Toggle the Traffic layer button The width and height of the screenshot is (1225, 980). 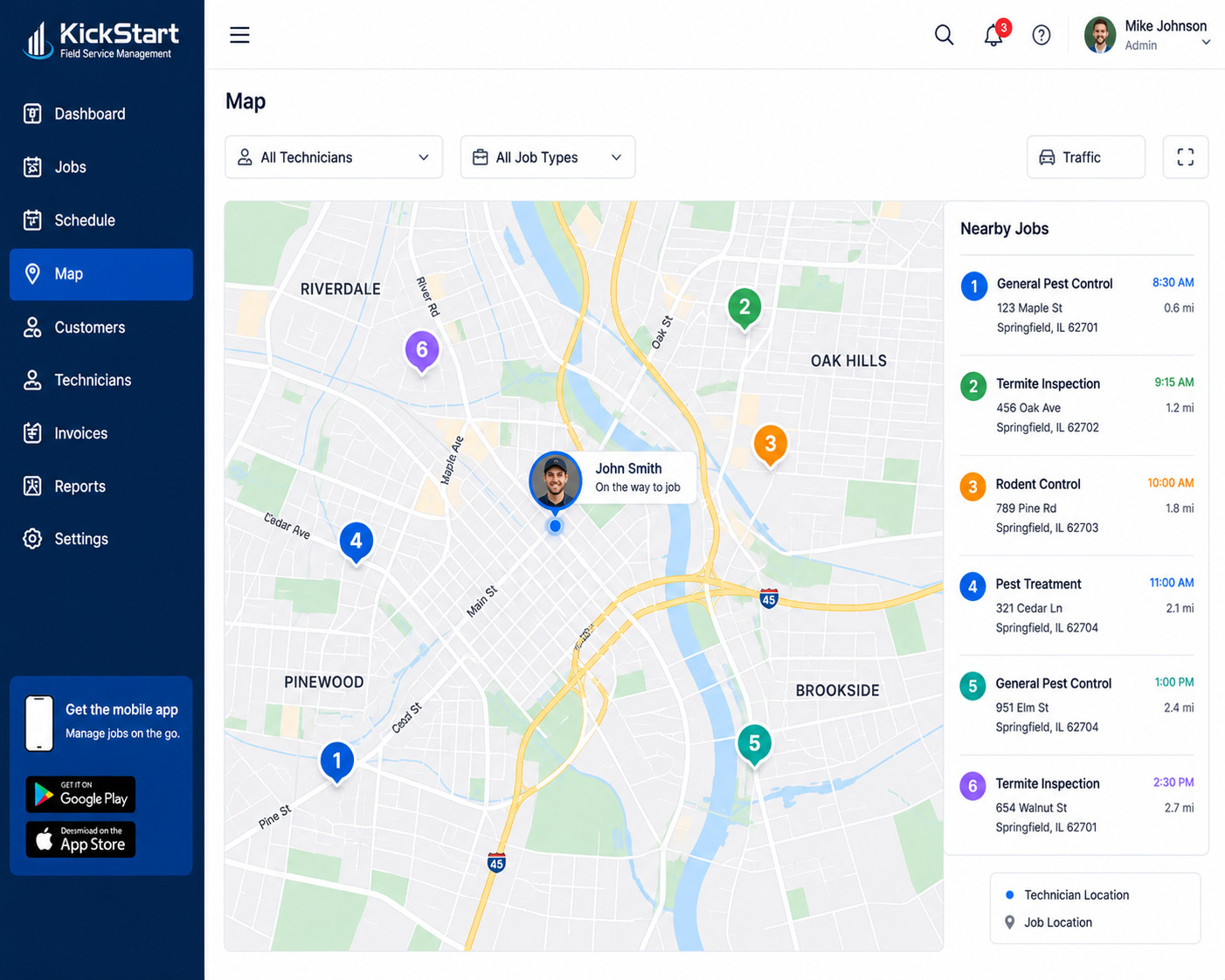point(1086,157)
